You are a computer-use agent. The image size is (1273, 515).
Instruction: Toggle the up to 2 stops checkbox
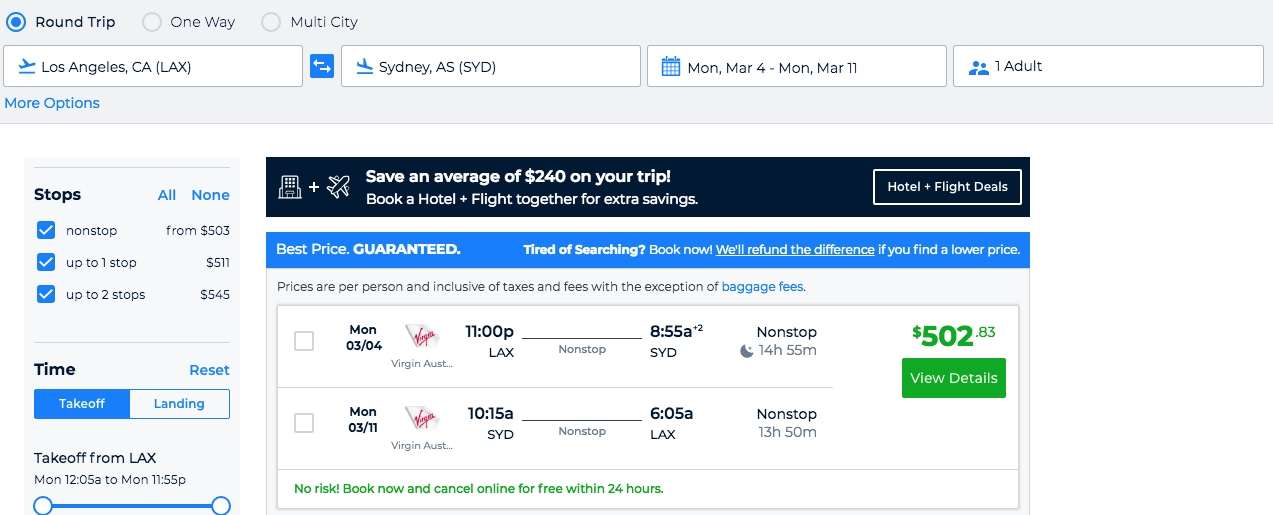[46, 294]
